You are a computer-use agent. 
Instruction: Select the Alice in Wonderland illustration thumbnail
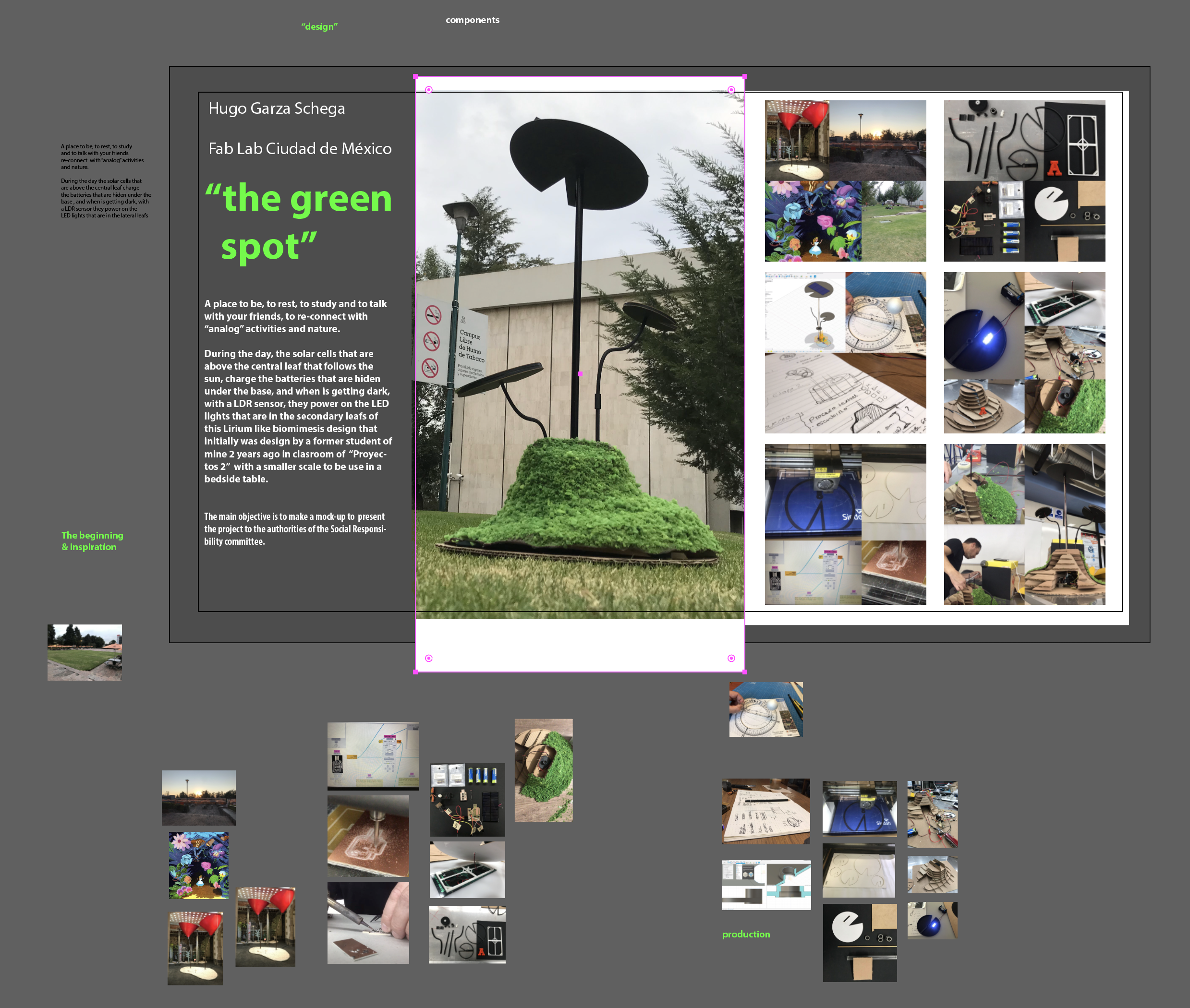click(x=198, y=865)
